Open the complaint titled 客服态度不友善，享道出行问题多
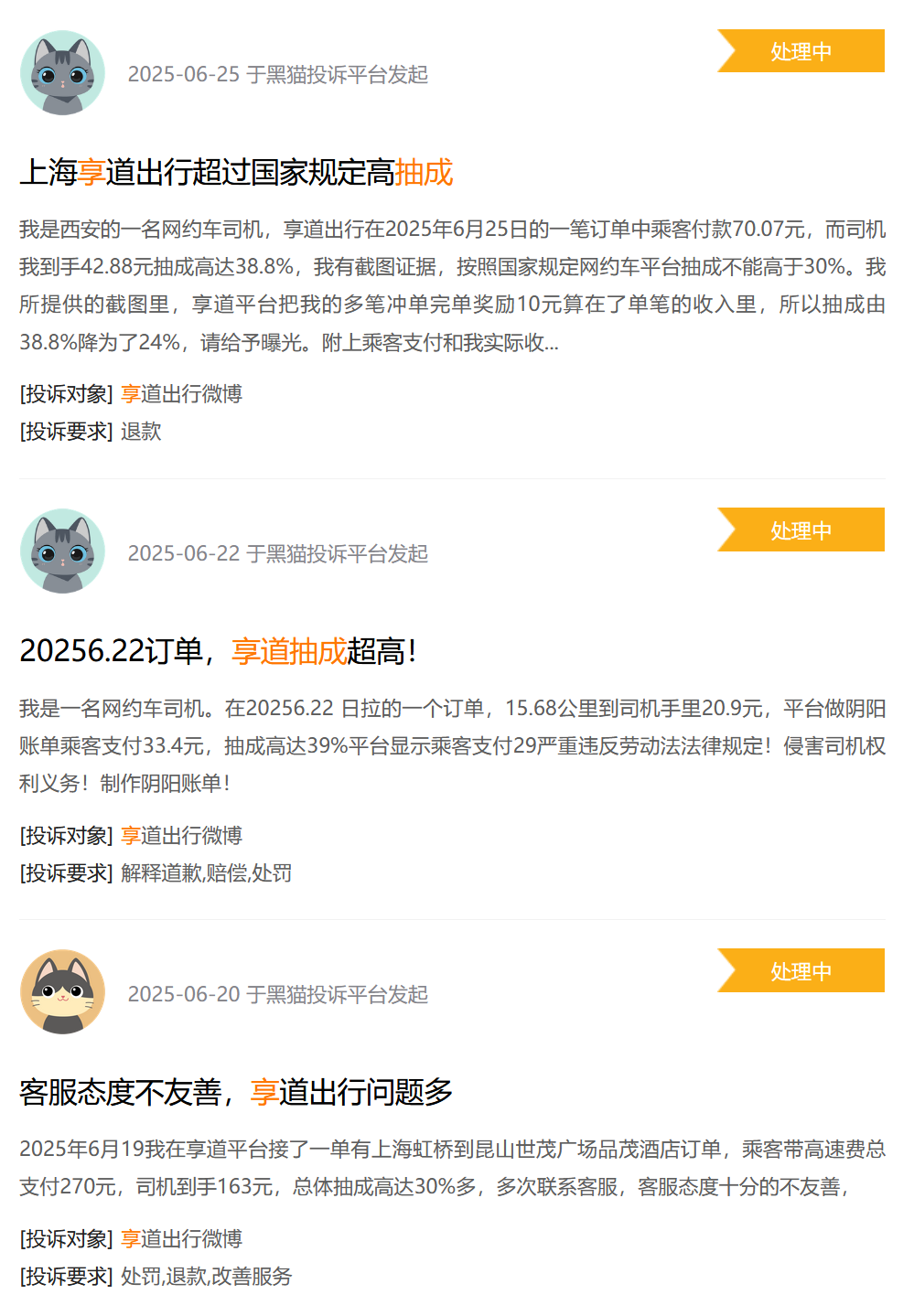 click(236, 1092)
